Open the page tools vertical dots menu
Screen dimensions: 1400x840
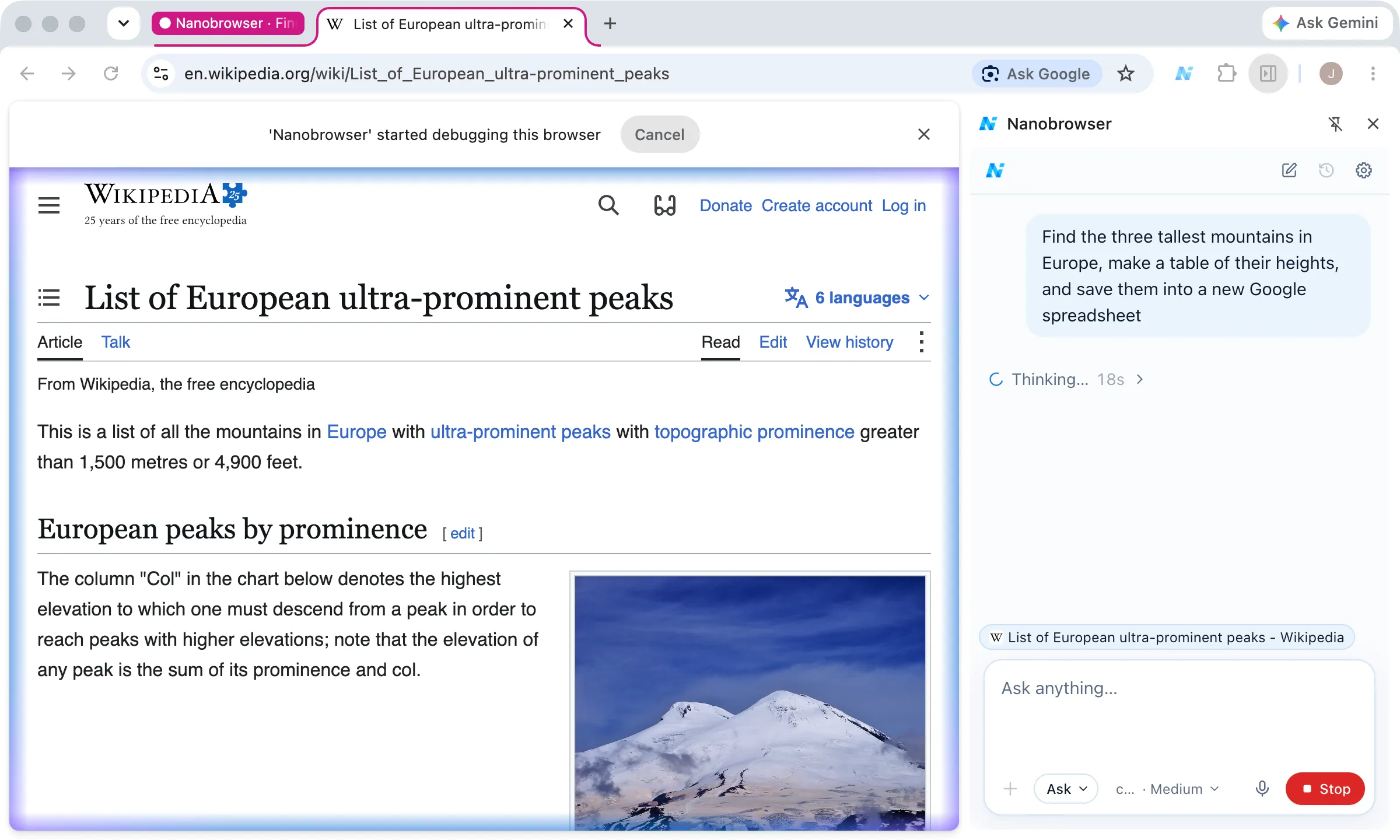pos(921,342)
